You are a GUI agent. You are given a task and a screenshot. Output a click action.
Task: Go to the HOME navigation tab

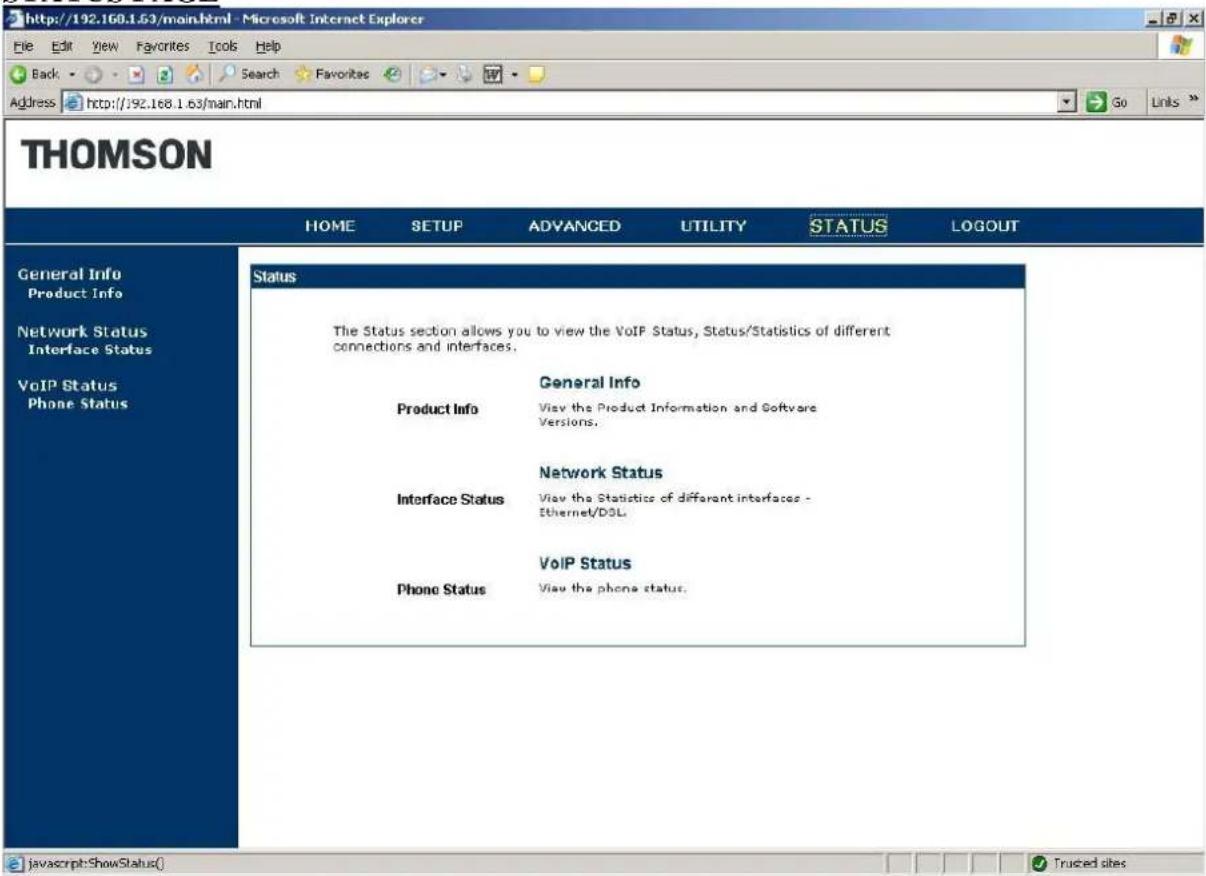(330, 227)
